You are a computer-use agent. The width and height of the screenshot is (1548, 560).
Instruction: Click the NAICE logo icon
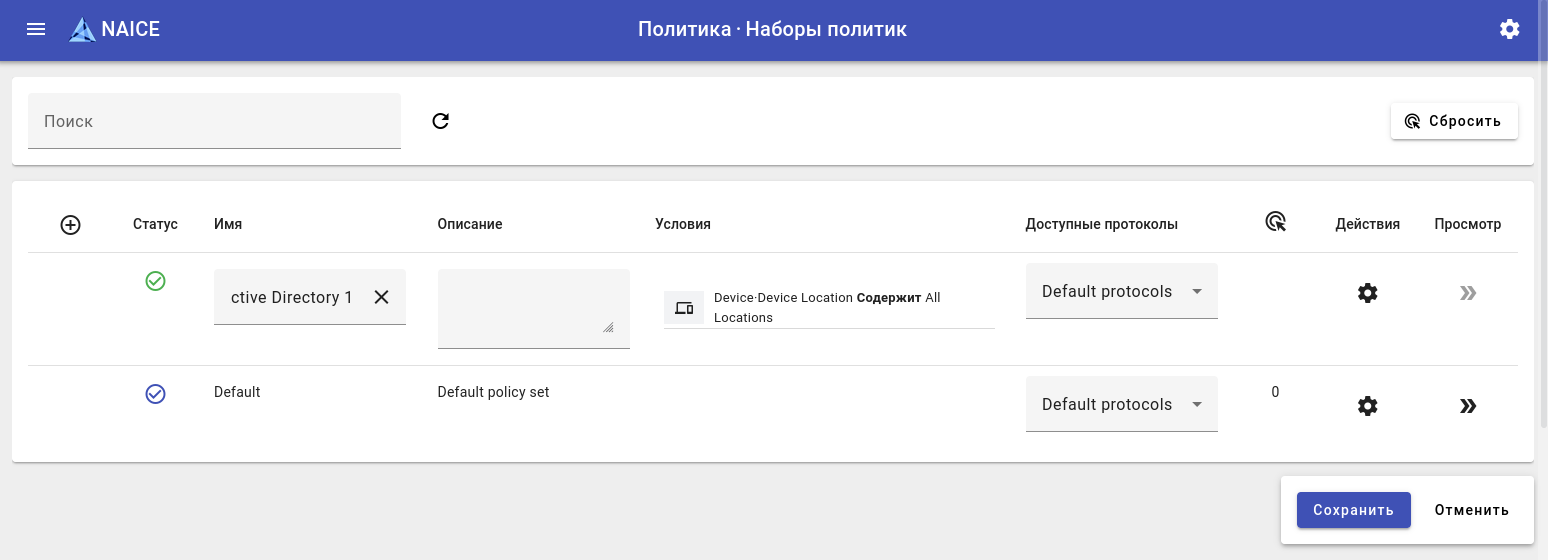coord(82,30)
